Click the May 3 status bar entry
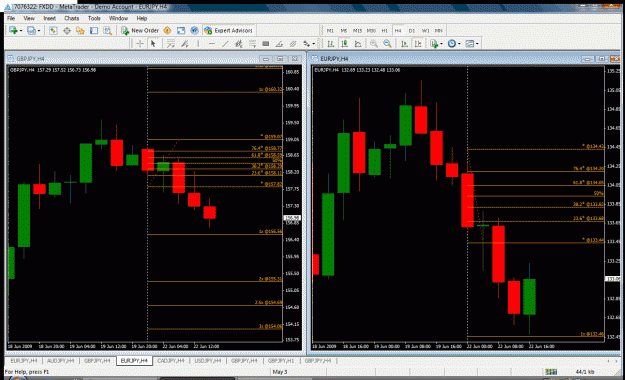 pyautogui.click(x=280, y=372)
